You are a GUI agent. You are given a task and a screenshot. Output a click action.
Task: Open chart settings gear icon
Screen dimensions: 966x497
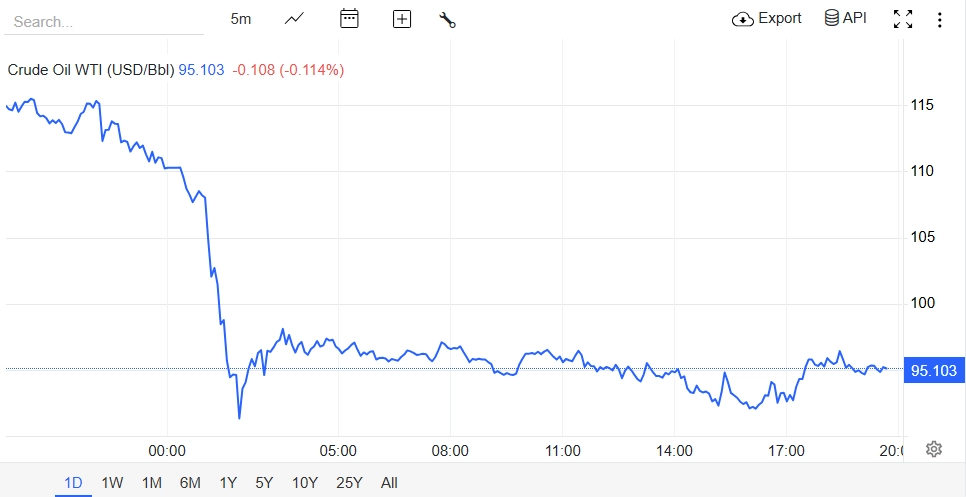(934, 449)
